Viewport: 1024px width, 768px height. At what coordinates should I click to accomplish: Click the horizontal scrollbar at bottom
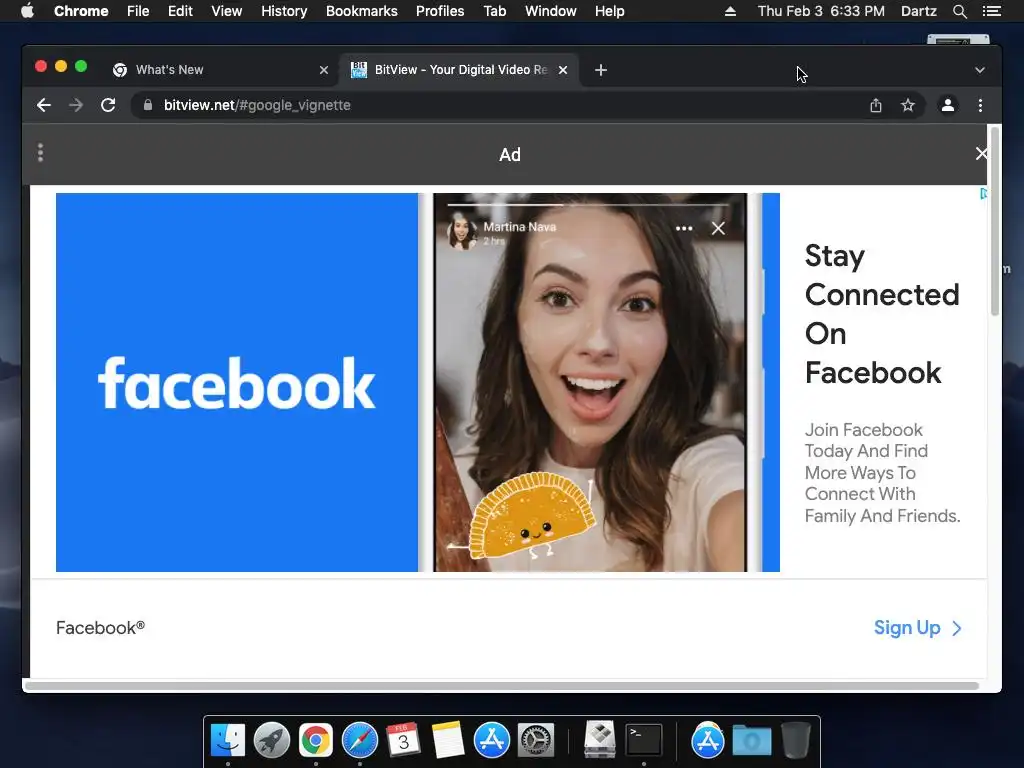pyautogui.click(x=502, y=686)
